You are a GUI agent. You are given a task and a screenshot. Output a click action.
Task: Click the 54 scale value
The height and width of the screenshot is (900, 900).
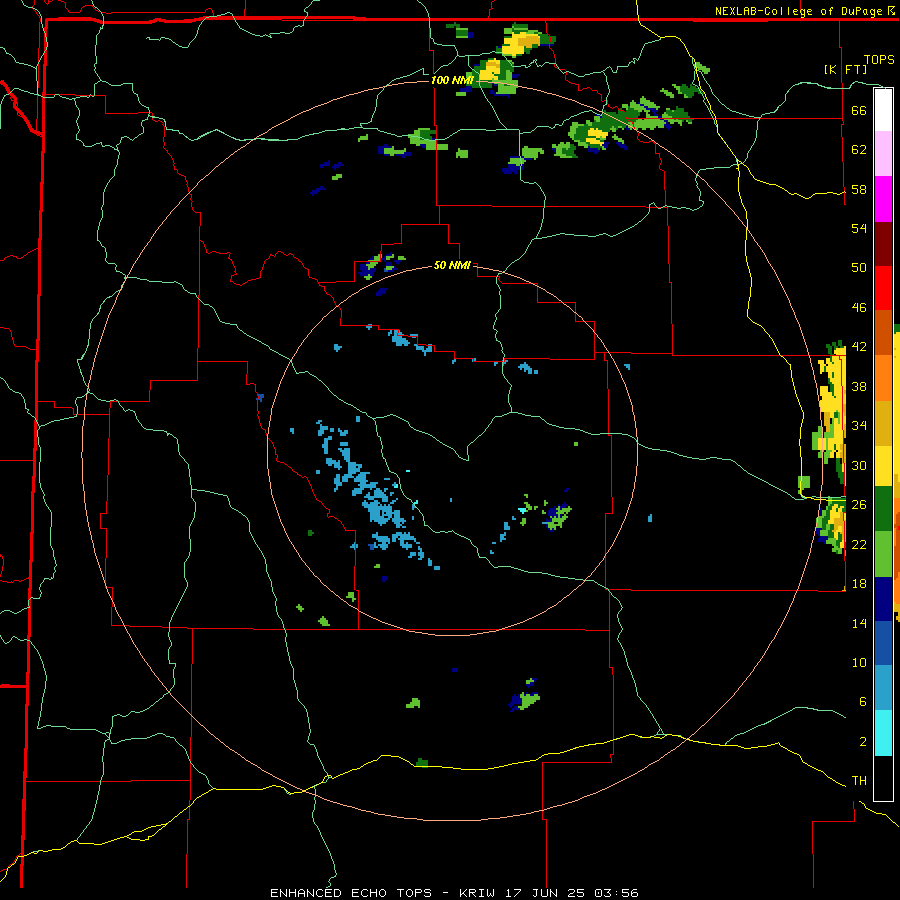click(x=859, y=228)
